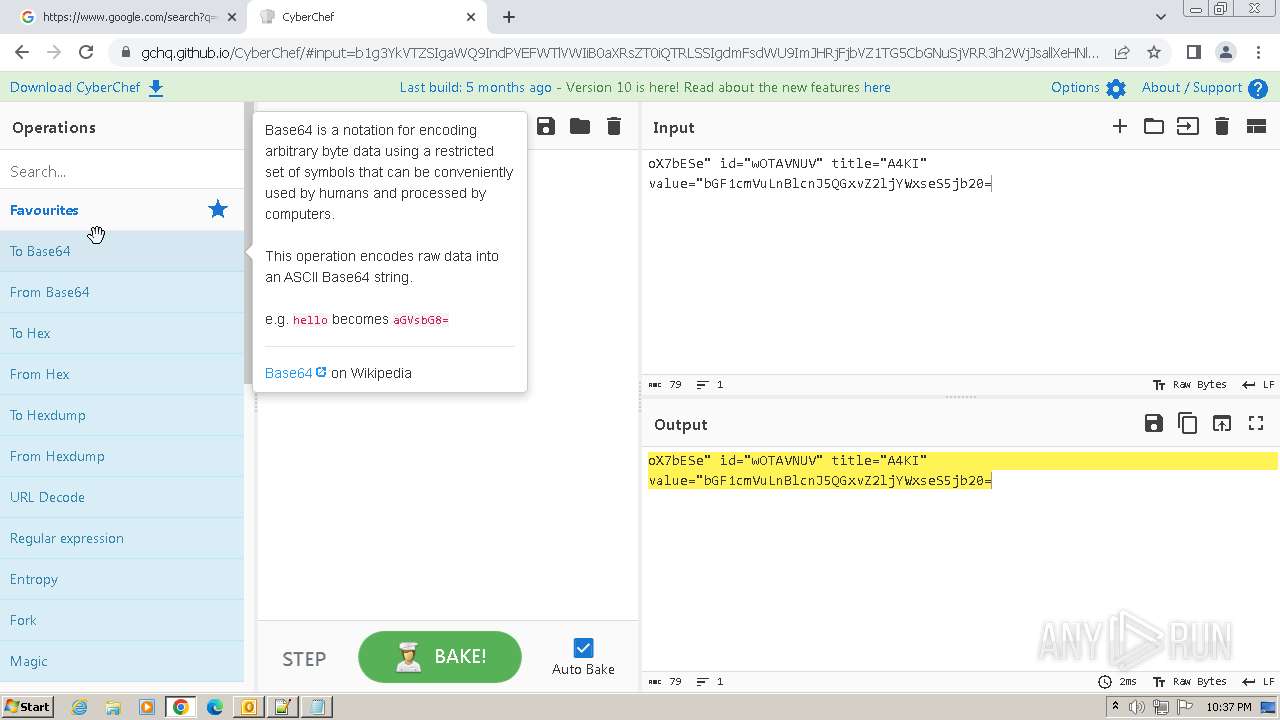Click in the Input text area

pos(960,263)
